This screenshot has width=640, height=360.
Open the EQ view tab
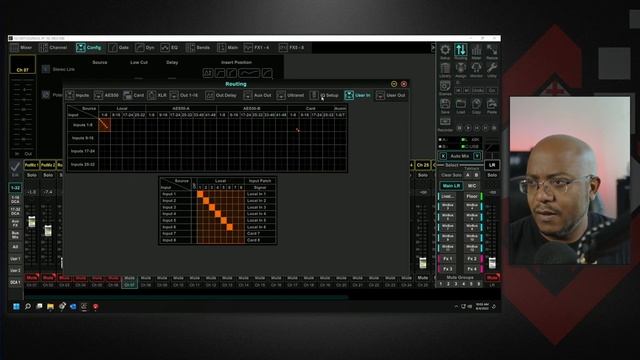coord(170,48)
